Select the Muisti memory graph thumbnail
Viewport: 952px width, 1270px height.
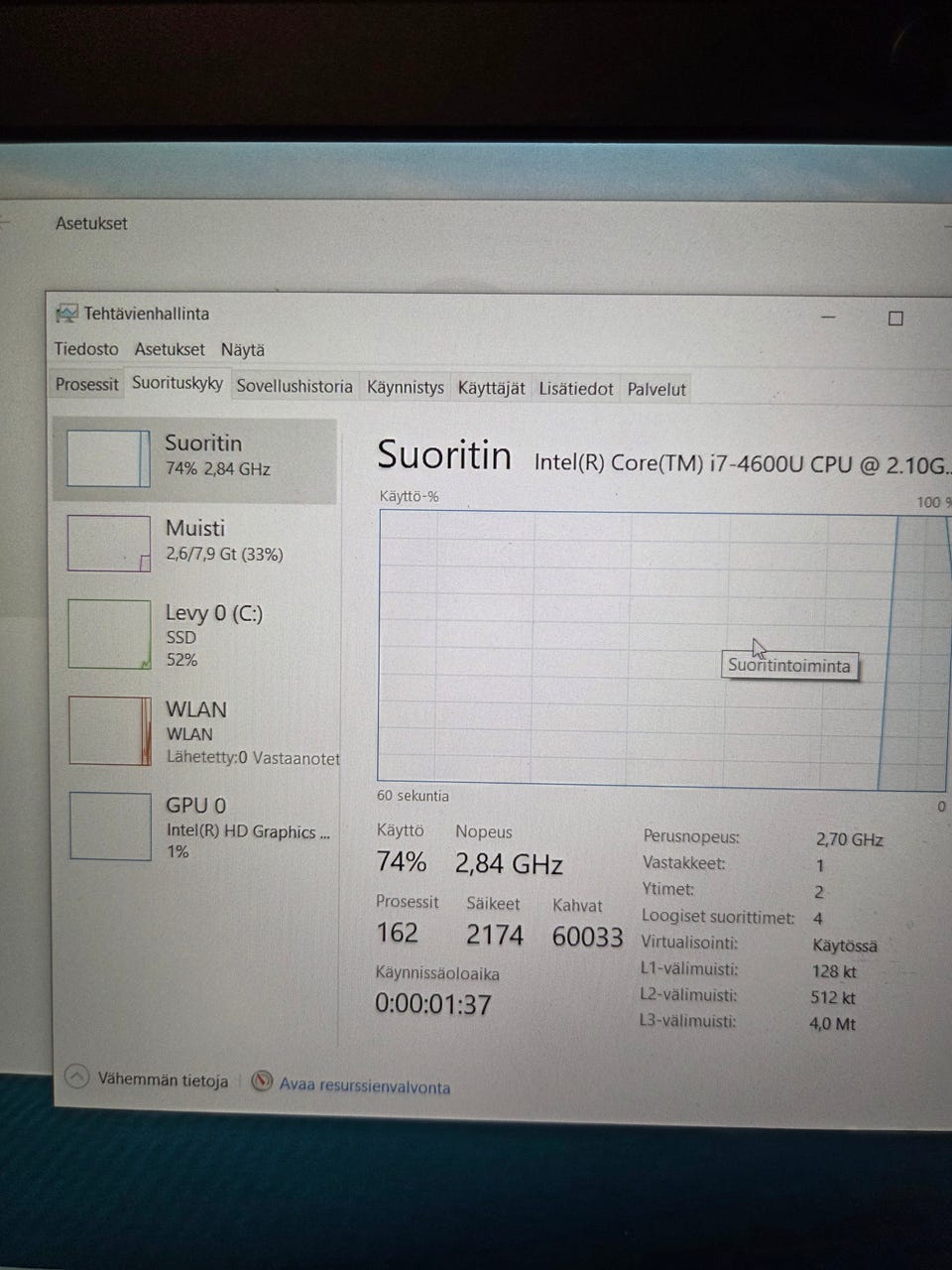pos(109,544)
